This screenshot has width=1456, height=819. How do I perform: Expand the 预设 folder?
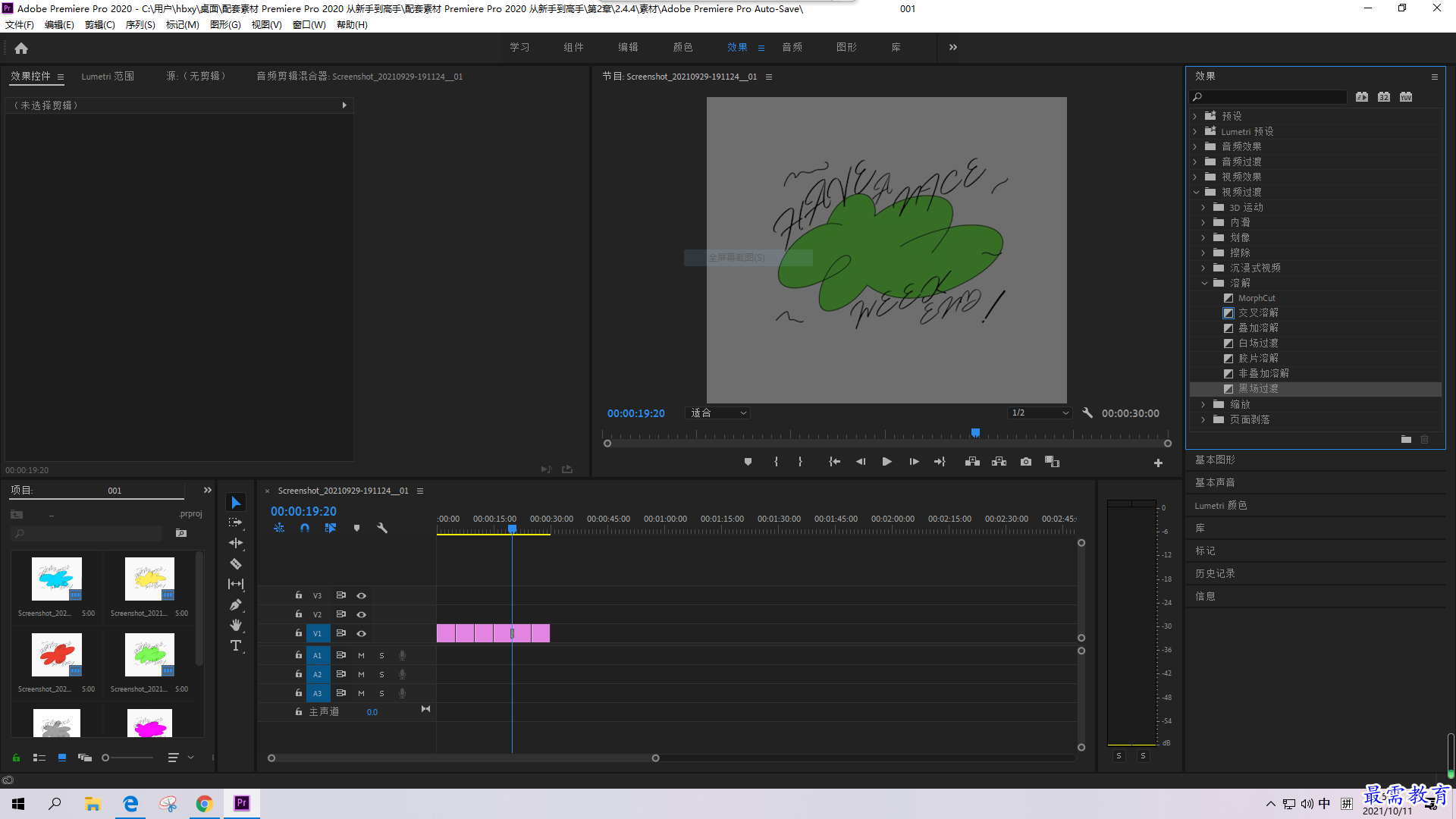(1195, 116)
